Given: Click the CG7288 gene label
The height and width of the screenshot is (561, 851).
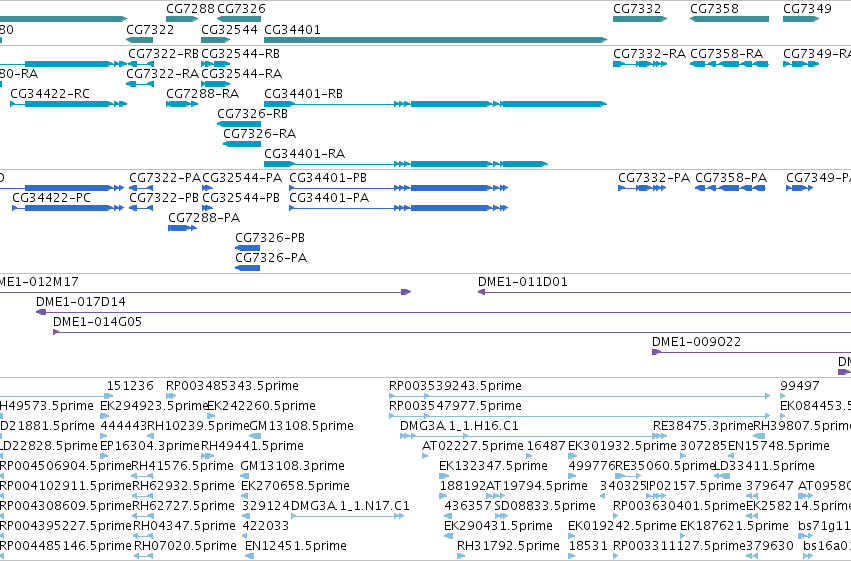Looking at the screenshot, I should pyautogui.click(x=190, y=9).
